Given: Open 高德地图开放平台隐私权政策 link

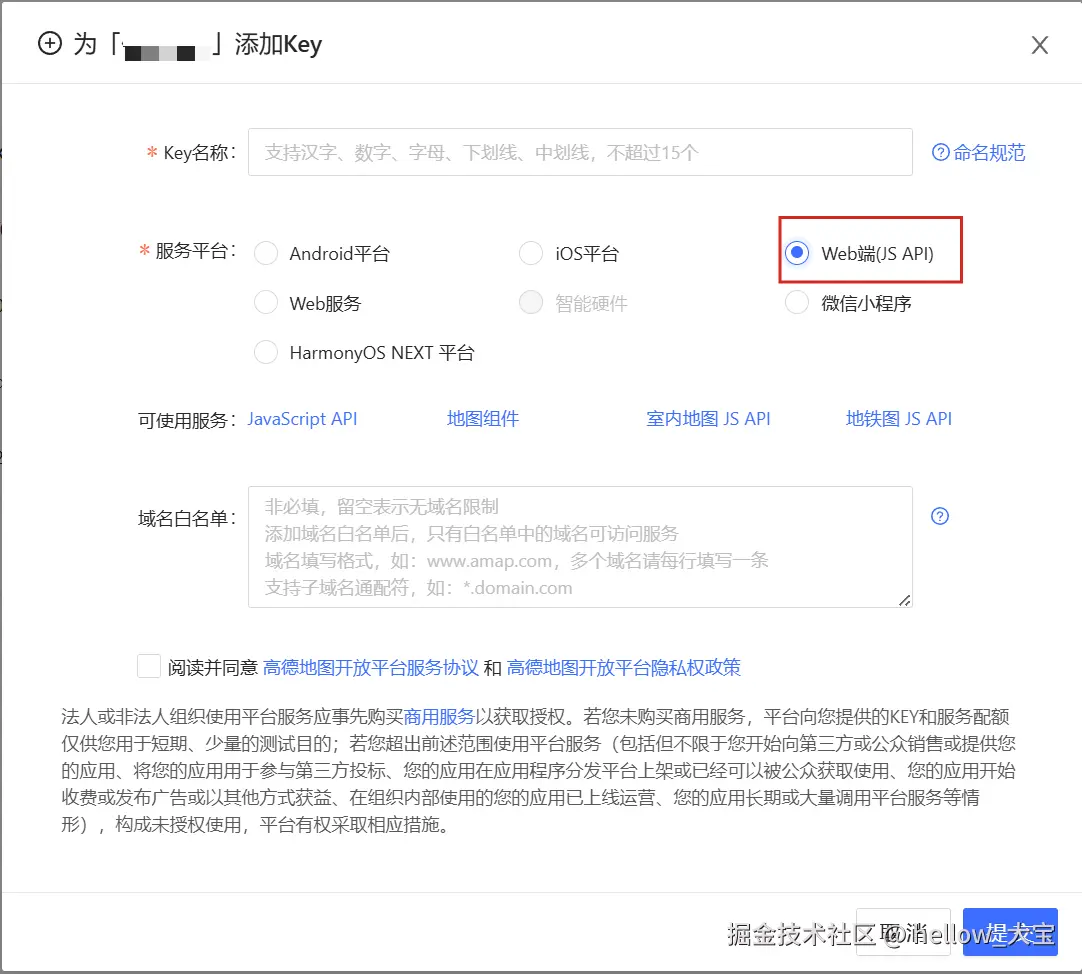Looking at the screenshot, I should click(x=623, y=668).
